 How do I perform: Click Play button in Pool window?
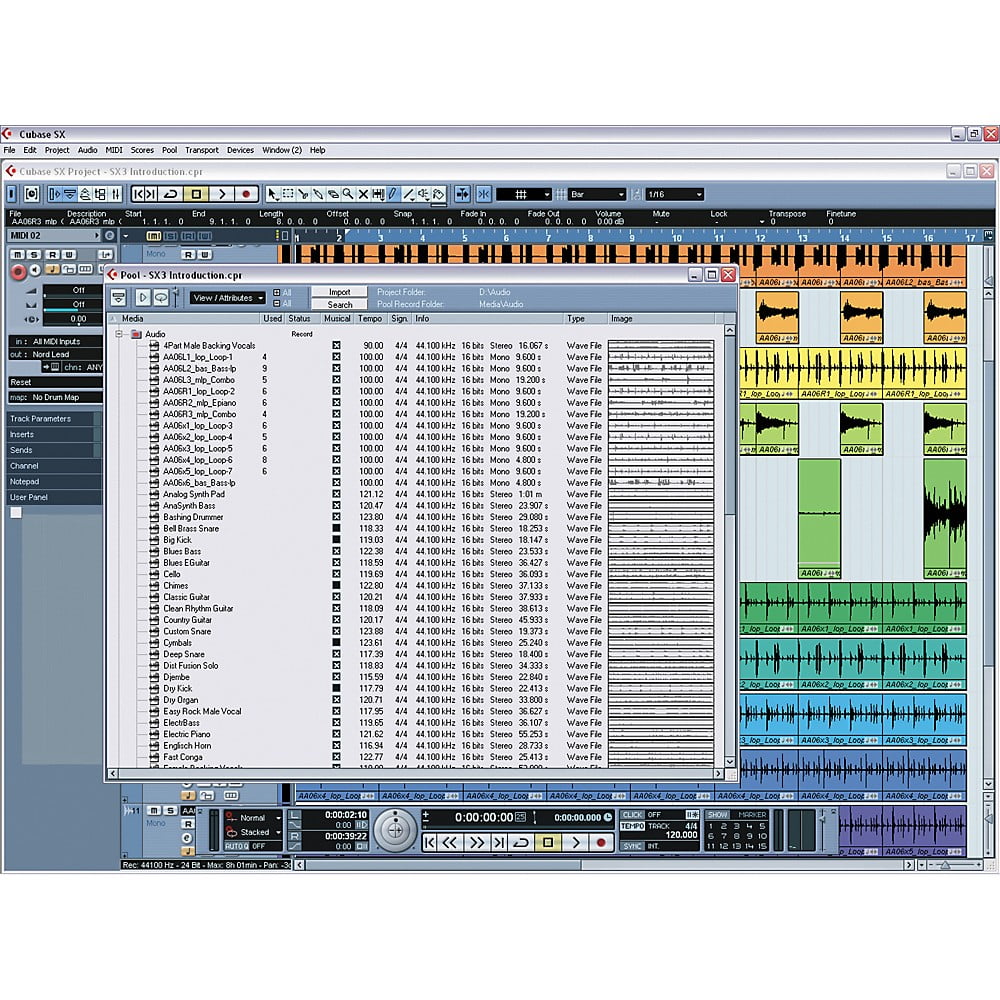click(x=143, y=298)
